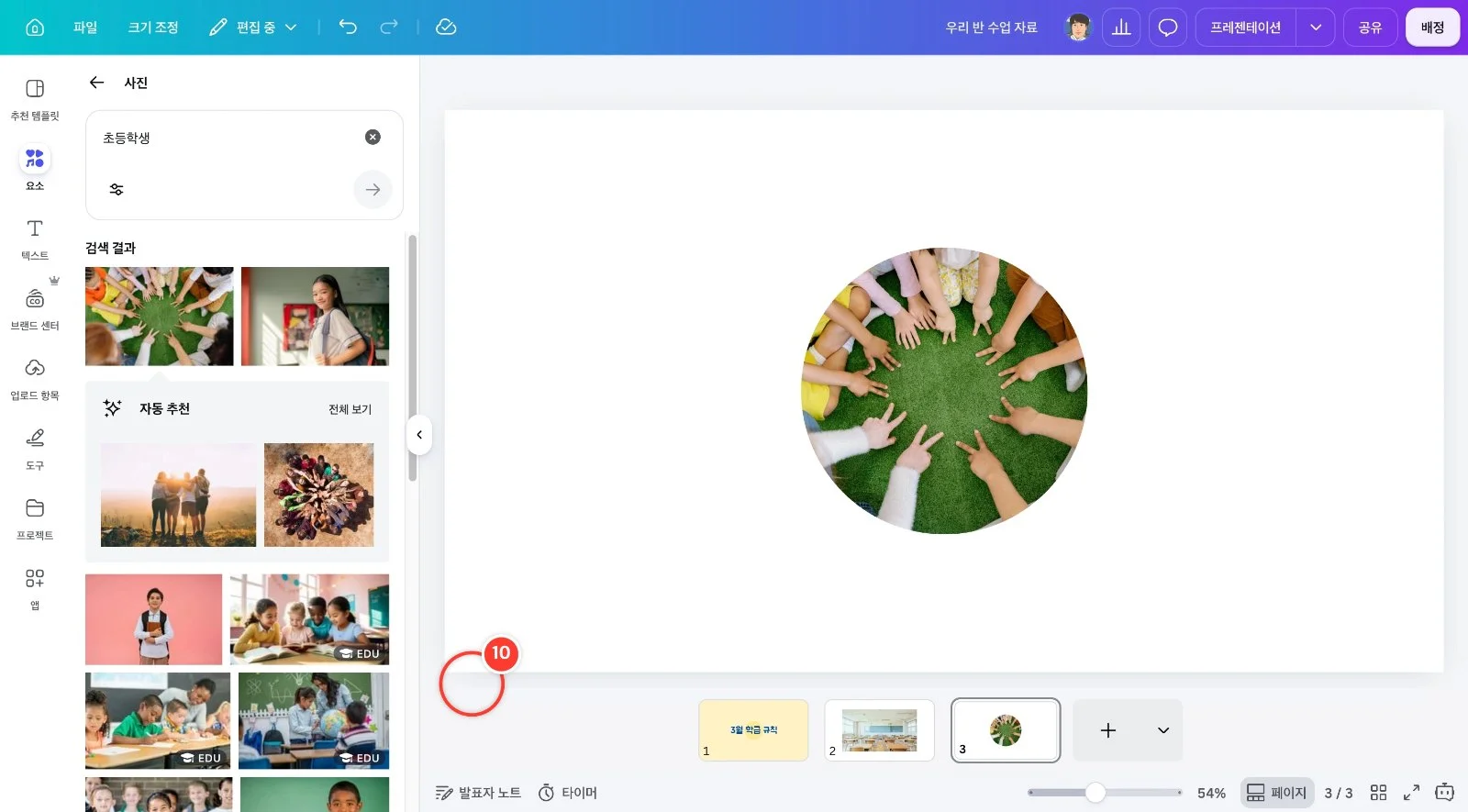Click the 공유 share button
The width and height of the screenshot is (1468, 812).
click(1370, 28)
